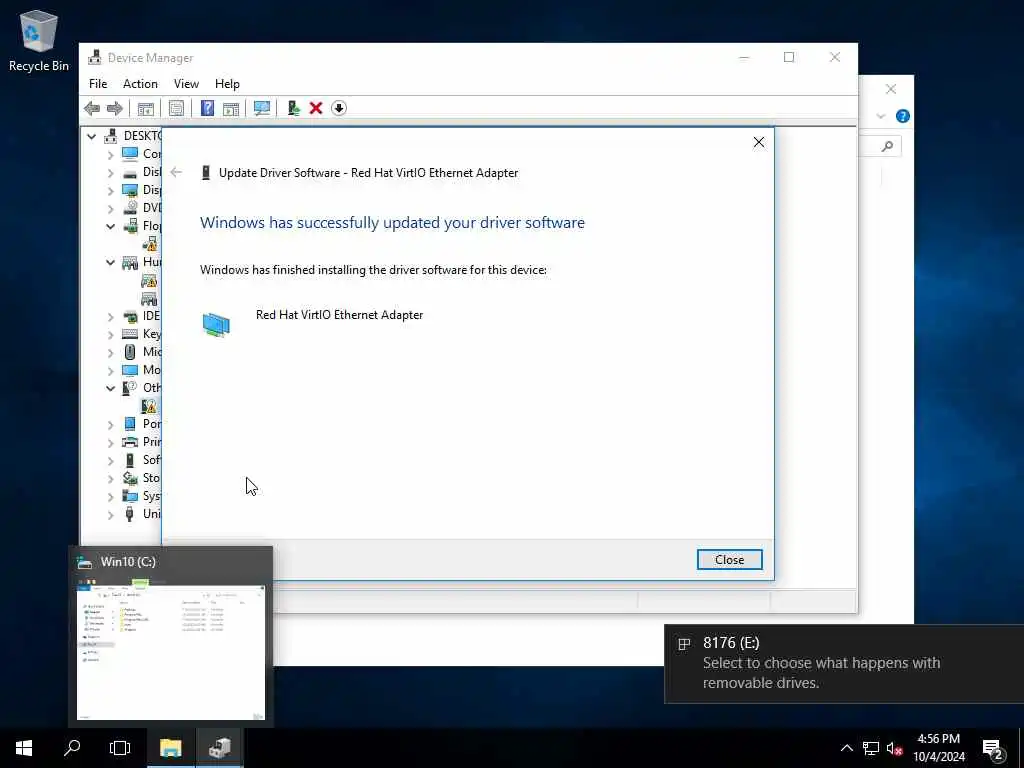This screenshot has width=1024, height=768.
Task: Click the Back arrow in Device Manager toolbar
Action: click(92, 108)
